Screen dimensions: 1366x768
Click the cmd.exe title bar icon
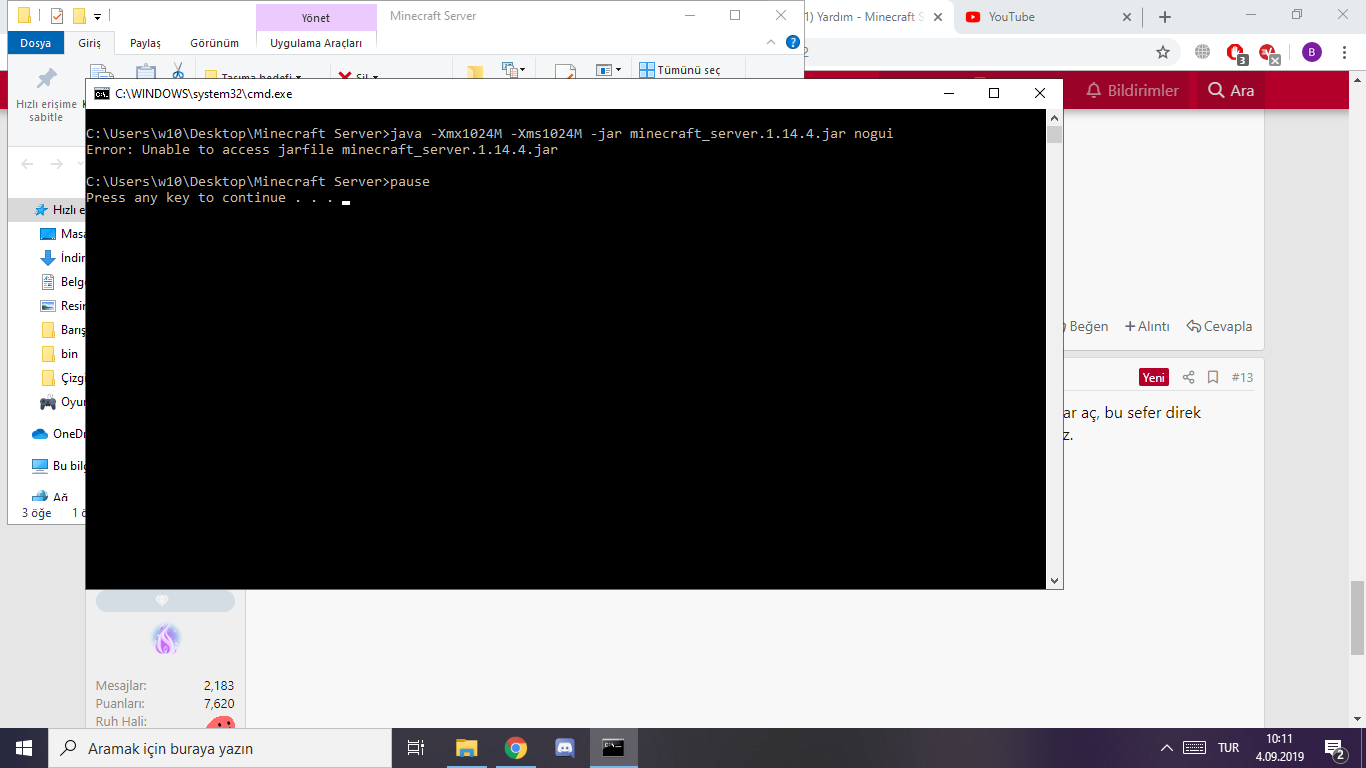[102, 93]
